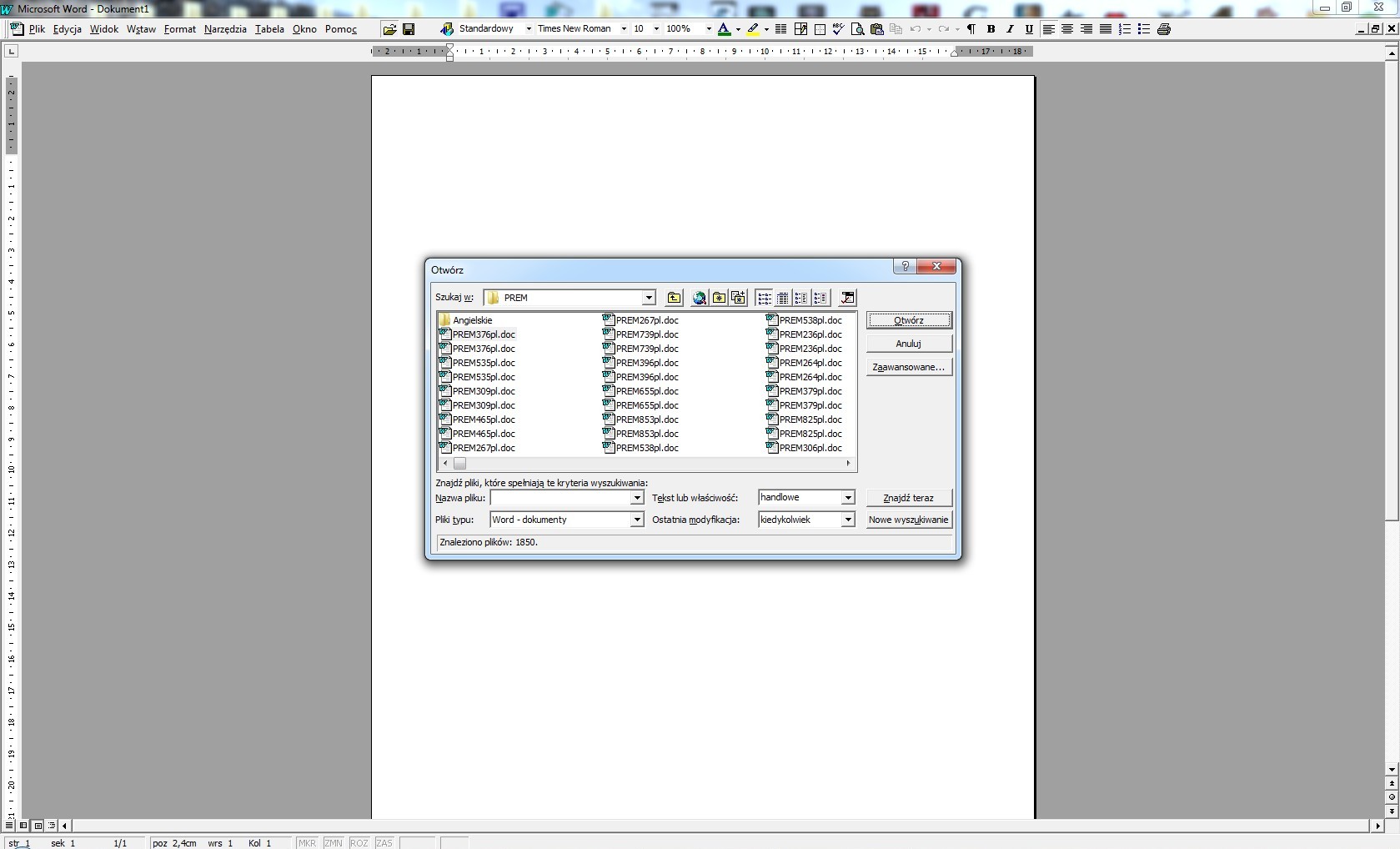Screen dimensions: 1400x849
Task: Open Print Preview from the toolbar
Action: click(x=857, y=29)
